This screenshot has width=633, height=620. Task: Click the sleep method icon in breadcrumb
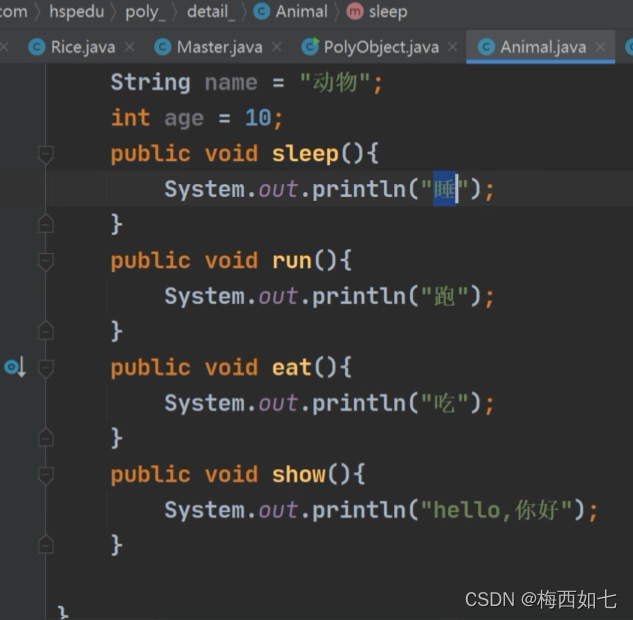[355, 12]
